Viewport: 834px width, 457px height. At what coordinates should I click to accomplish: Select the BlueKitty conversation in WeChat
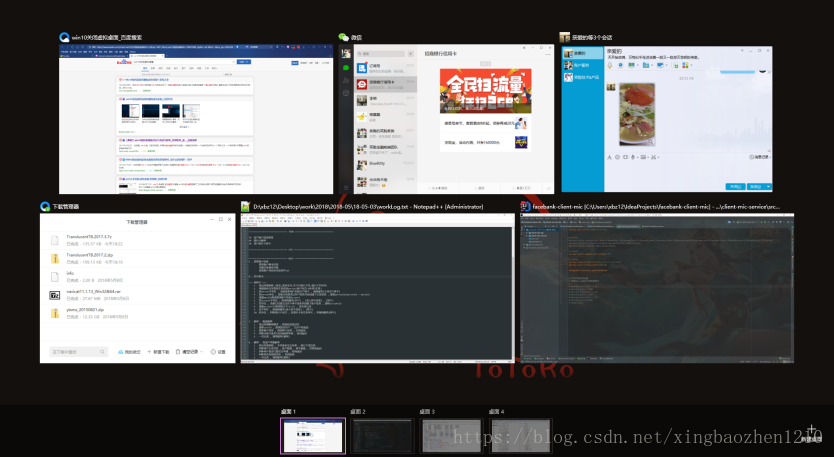[x=386, y=165]
